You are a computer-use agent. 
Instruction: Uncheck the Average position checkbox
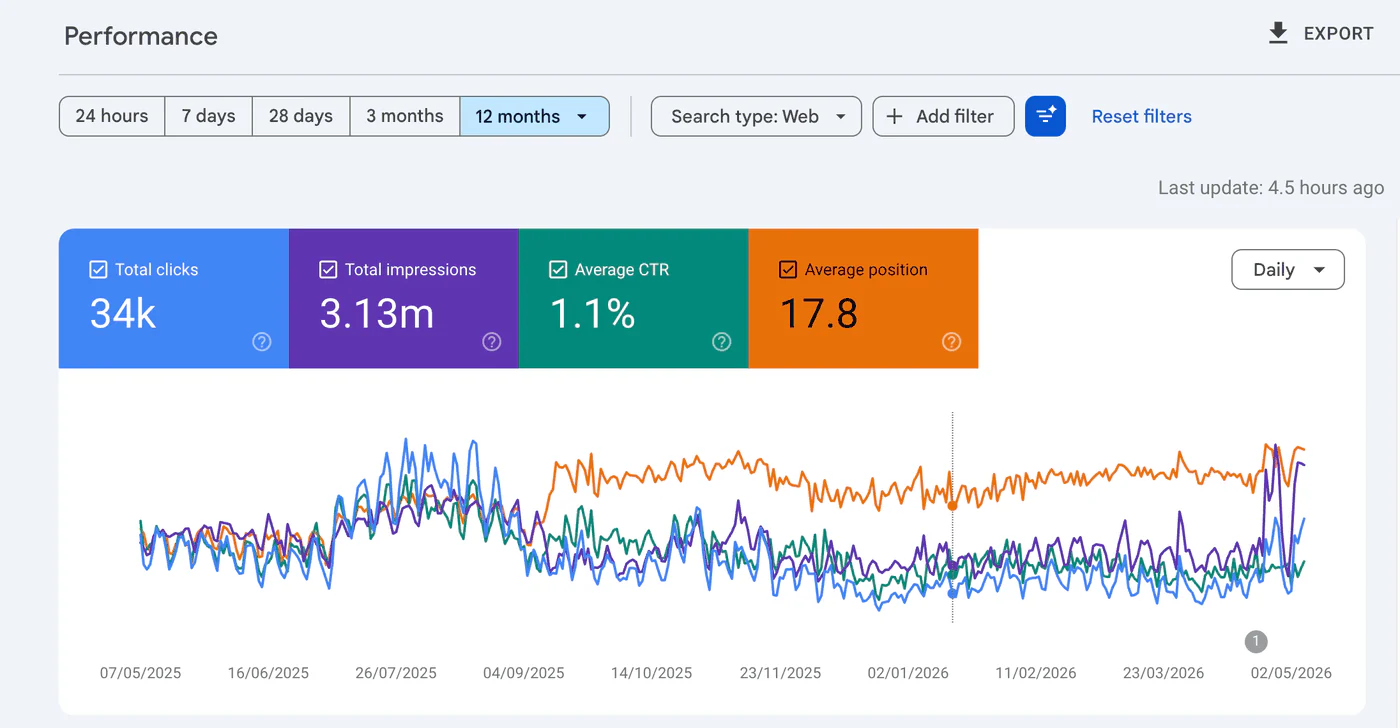788,269
